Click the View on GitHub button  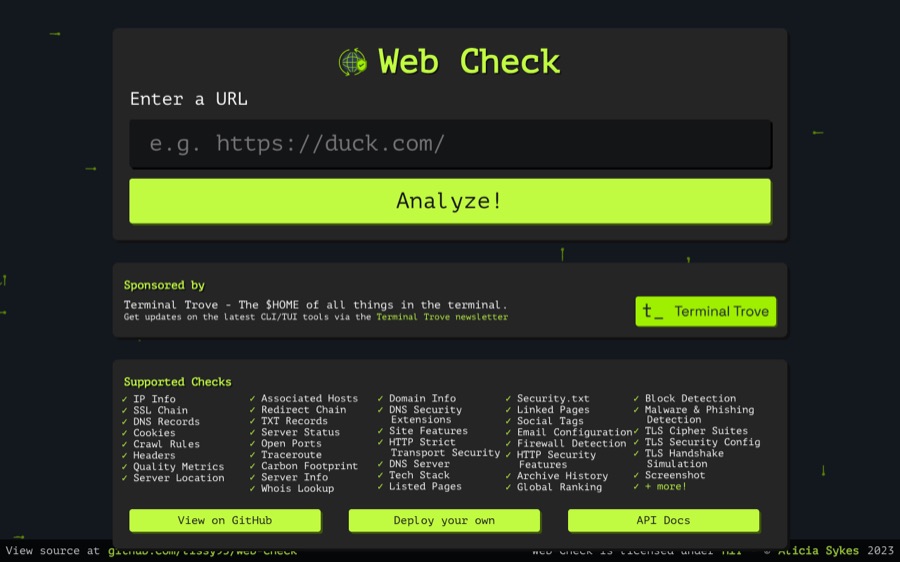pos(225,520)
